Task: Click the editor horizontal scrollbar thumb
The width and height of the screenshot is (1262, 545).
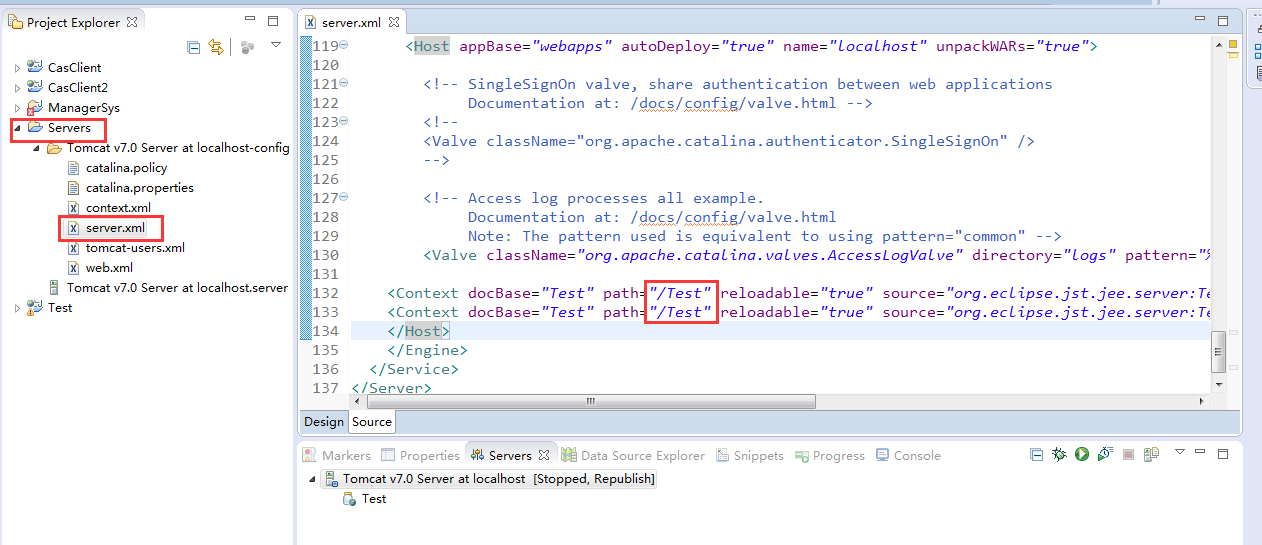Action: point(591,401)
